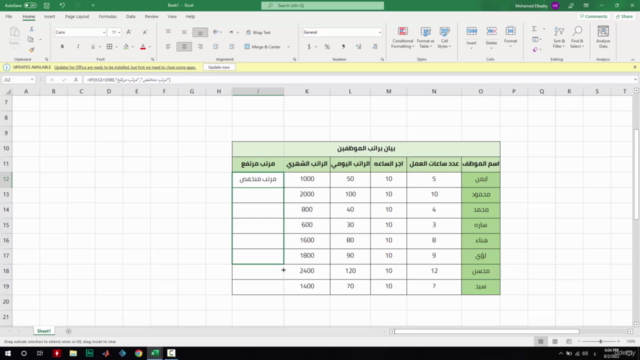
Task: Click the Insert cells icon
Action: (471, 32)
